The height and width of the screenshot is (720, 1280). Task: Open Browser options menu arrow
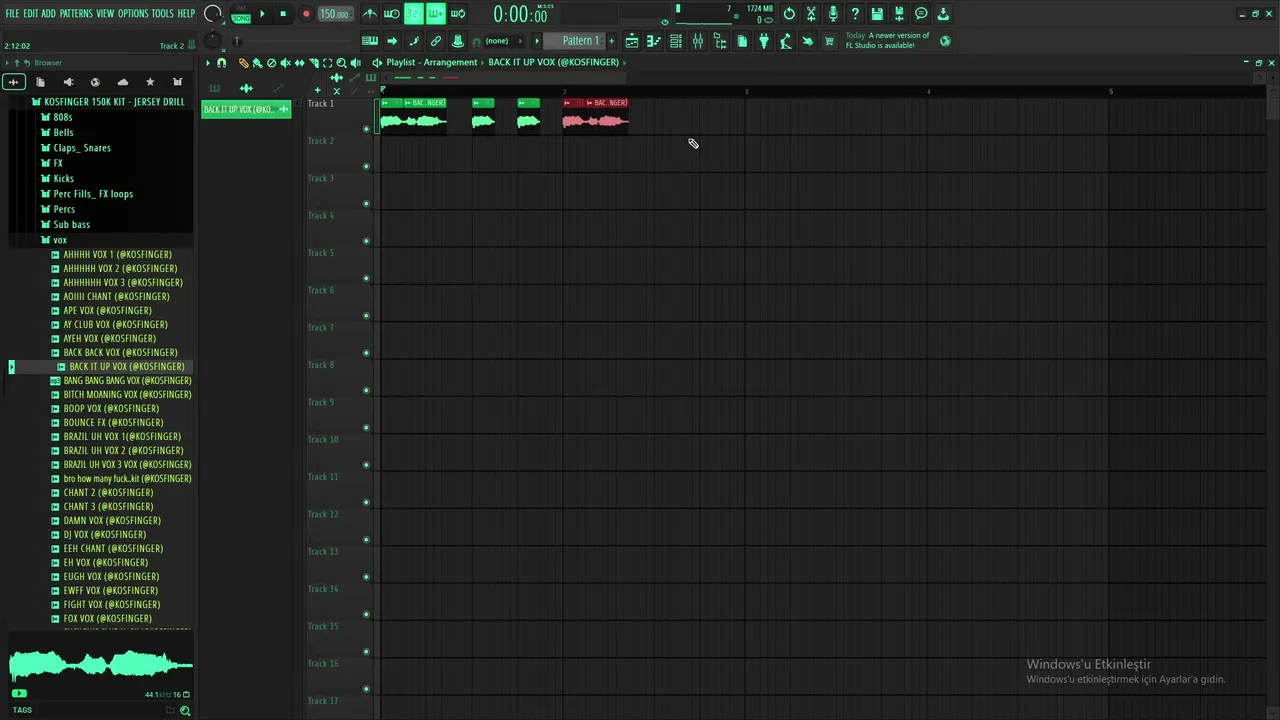coord(6,63)
